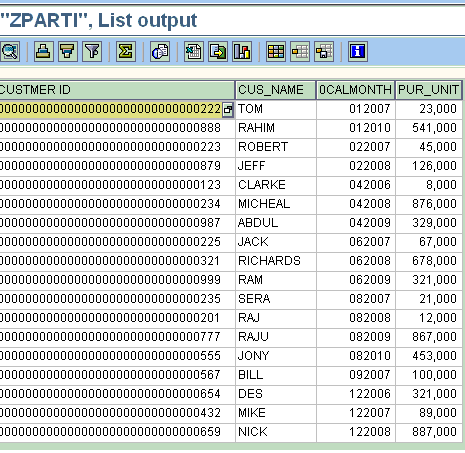
Task: Click customer name RAJ
Action: tap(249, 318)
